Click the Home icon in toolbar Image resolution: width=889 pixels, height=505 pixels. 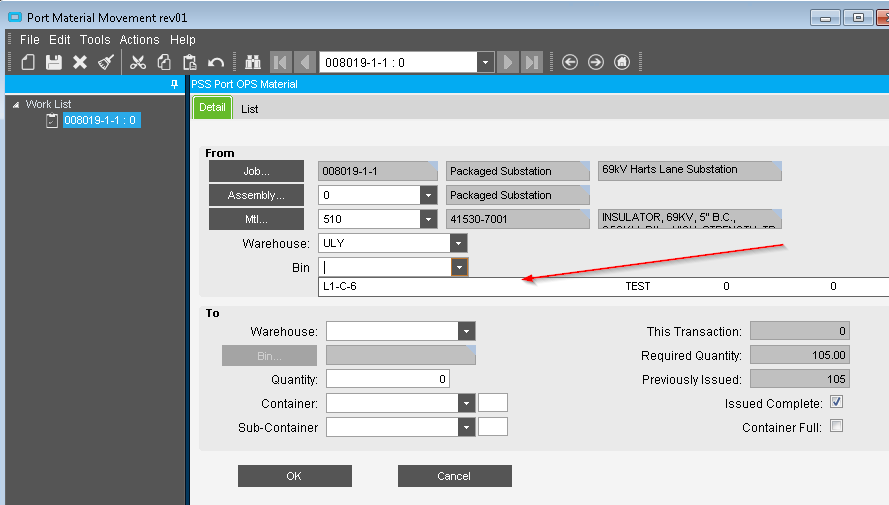tap(622, 62)
